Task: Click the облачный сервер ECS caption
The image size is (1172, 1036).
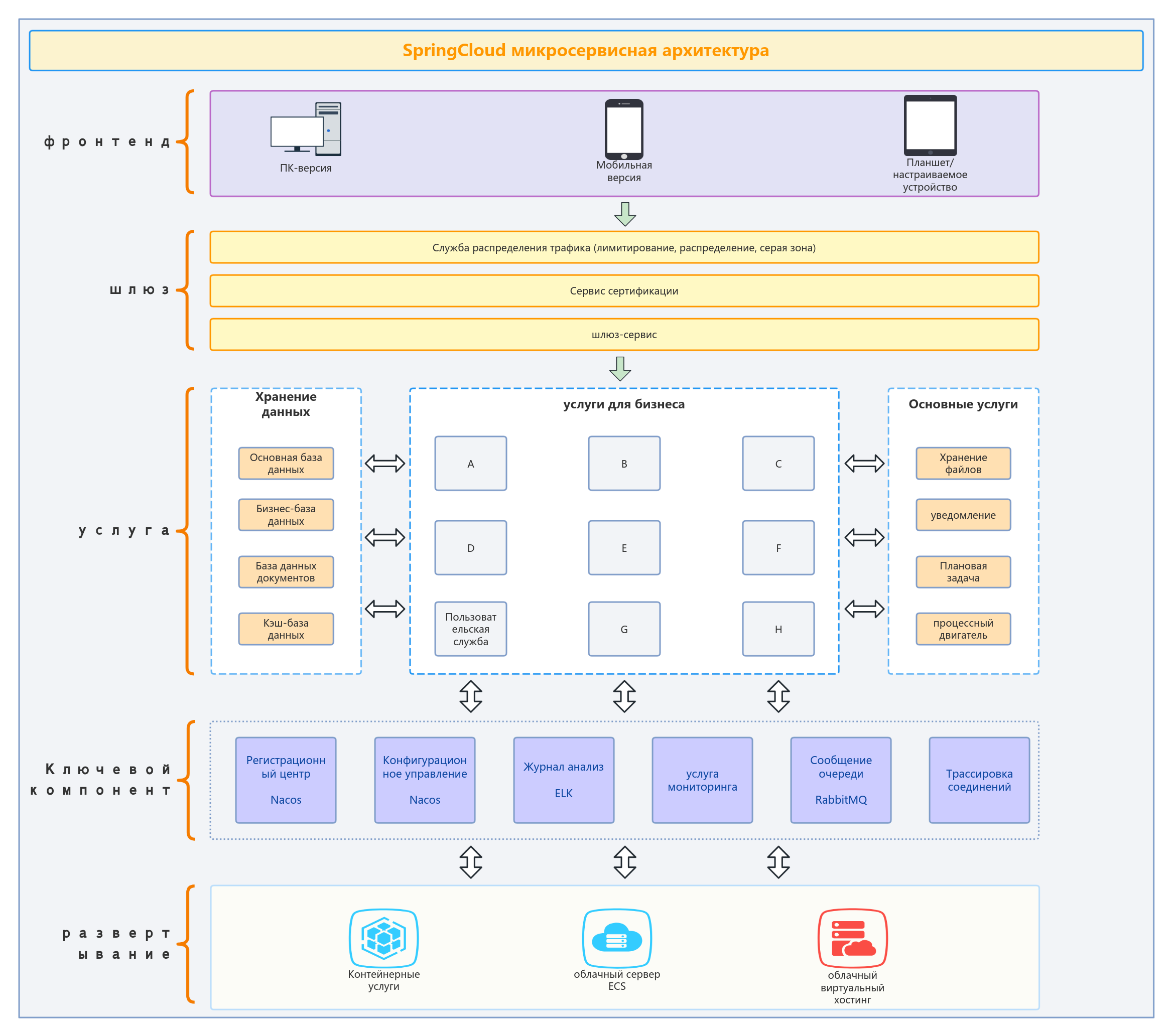Action: click(617, 980)
